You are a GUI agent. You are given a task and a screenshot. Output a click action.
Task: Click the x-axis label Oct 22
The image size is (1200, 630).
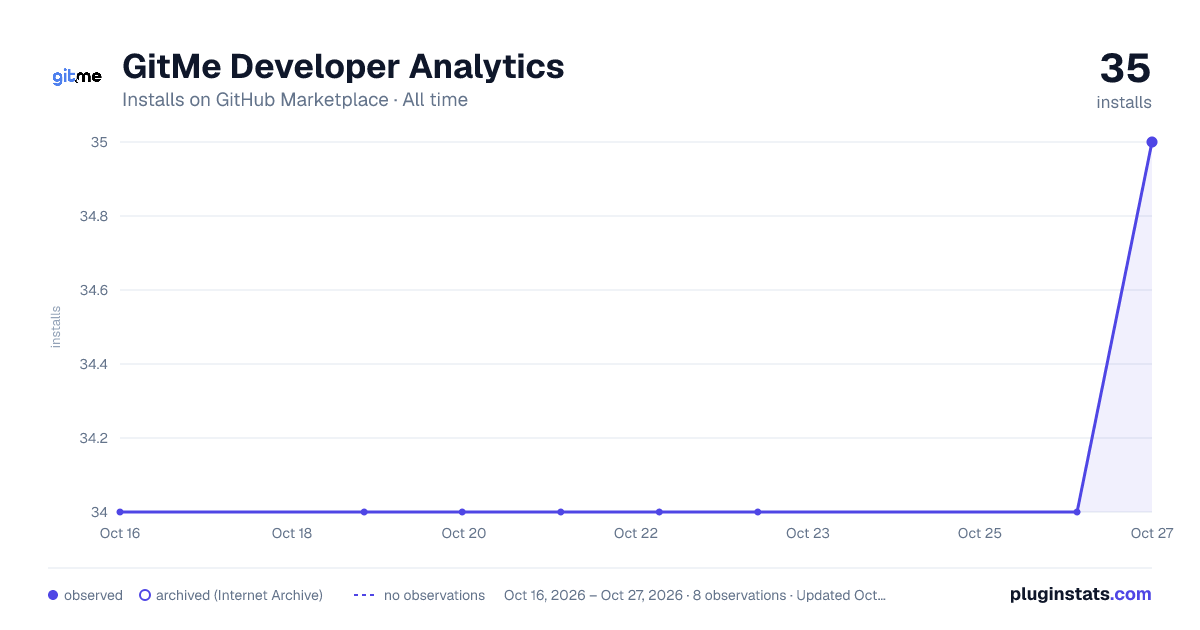coord(636,533)
